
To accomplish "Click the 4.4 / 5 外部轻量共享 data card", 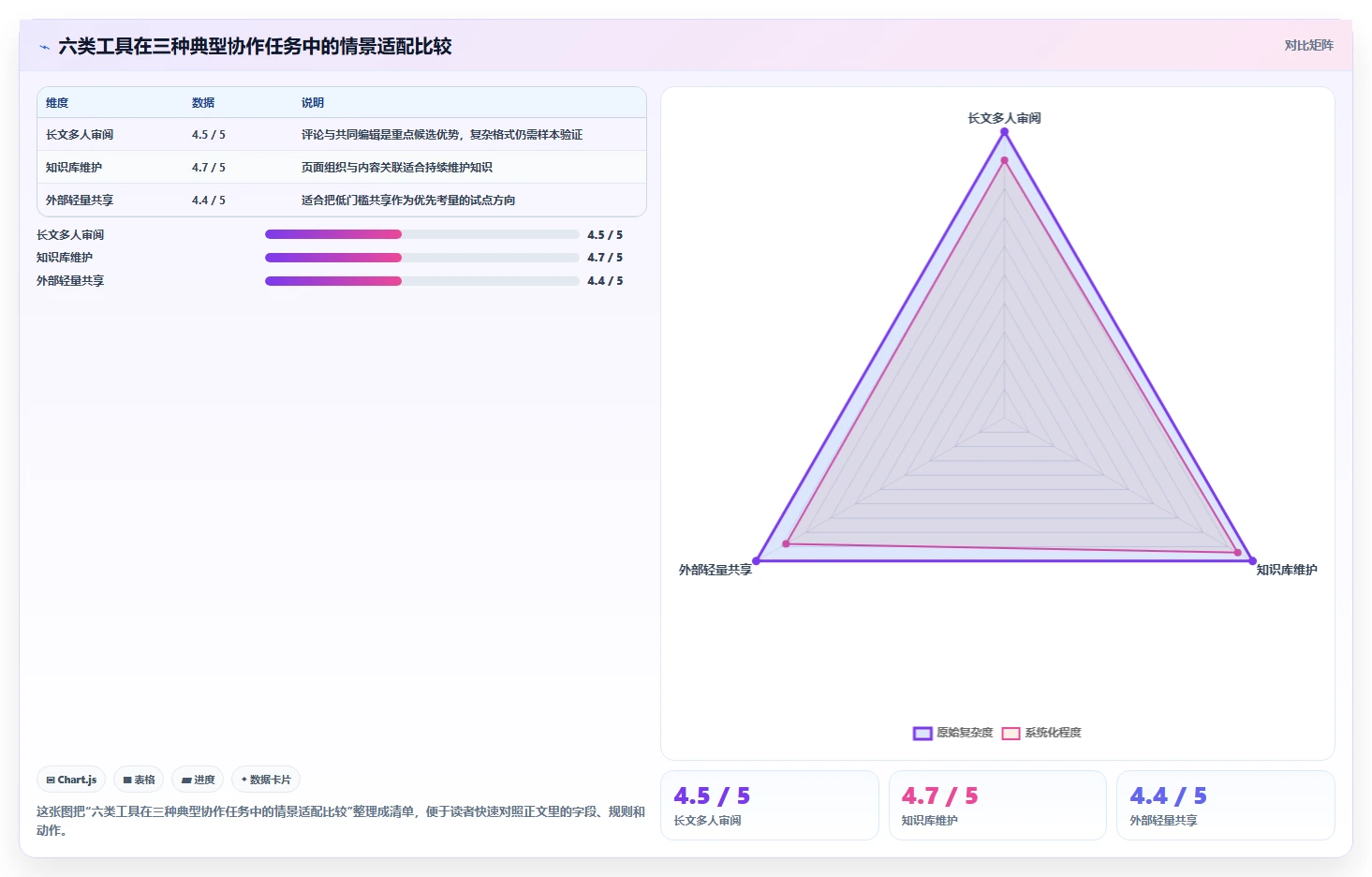I will (x=1226, y=806).
